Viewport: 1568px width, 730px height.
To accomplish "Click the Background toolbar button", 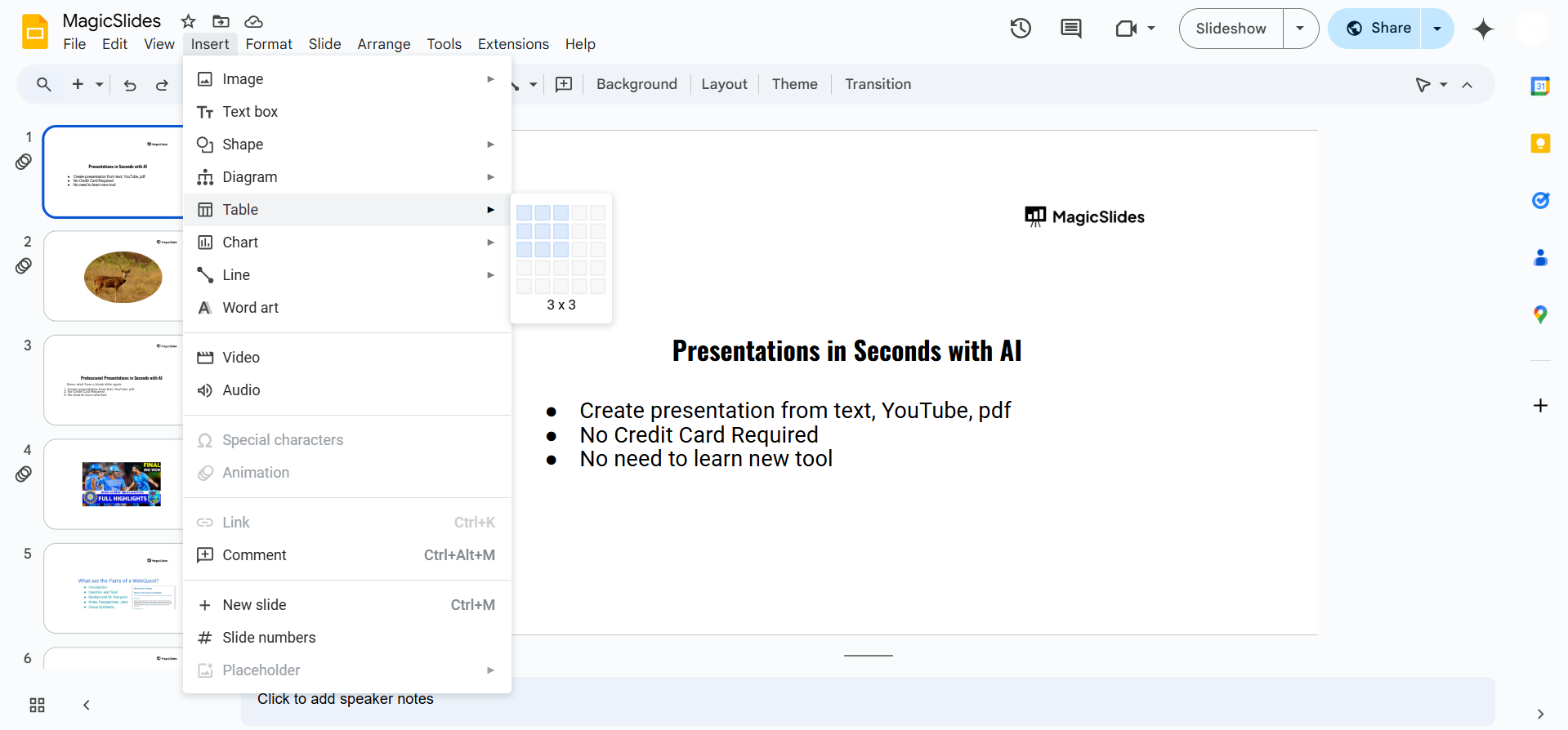I will tap(637, 84).
